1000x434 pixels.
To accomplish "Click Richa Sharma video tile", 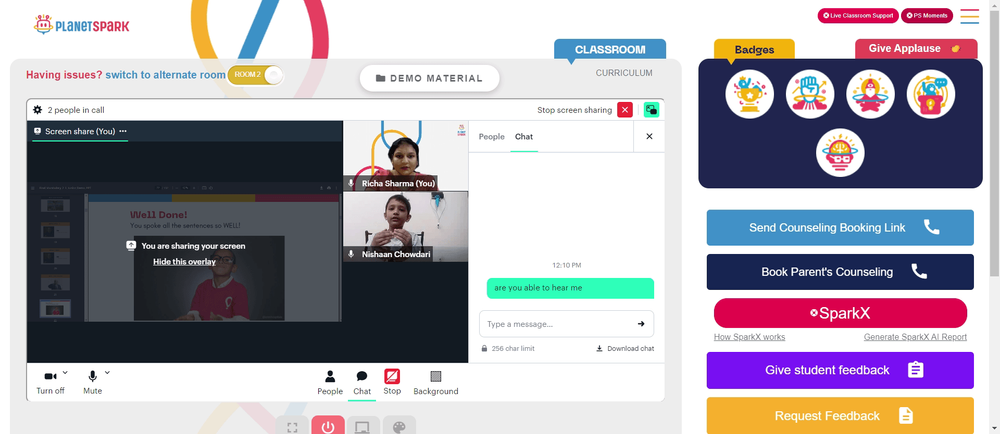I will coord(406,156).
